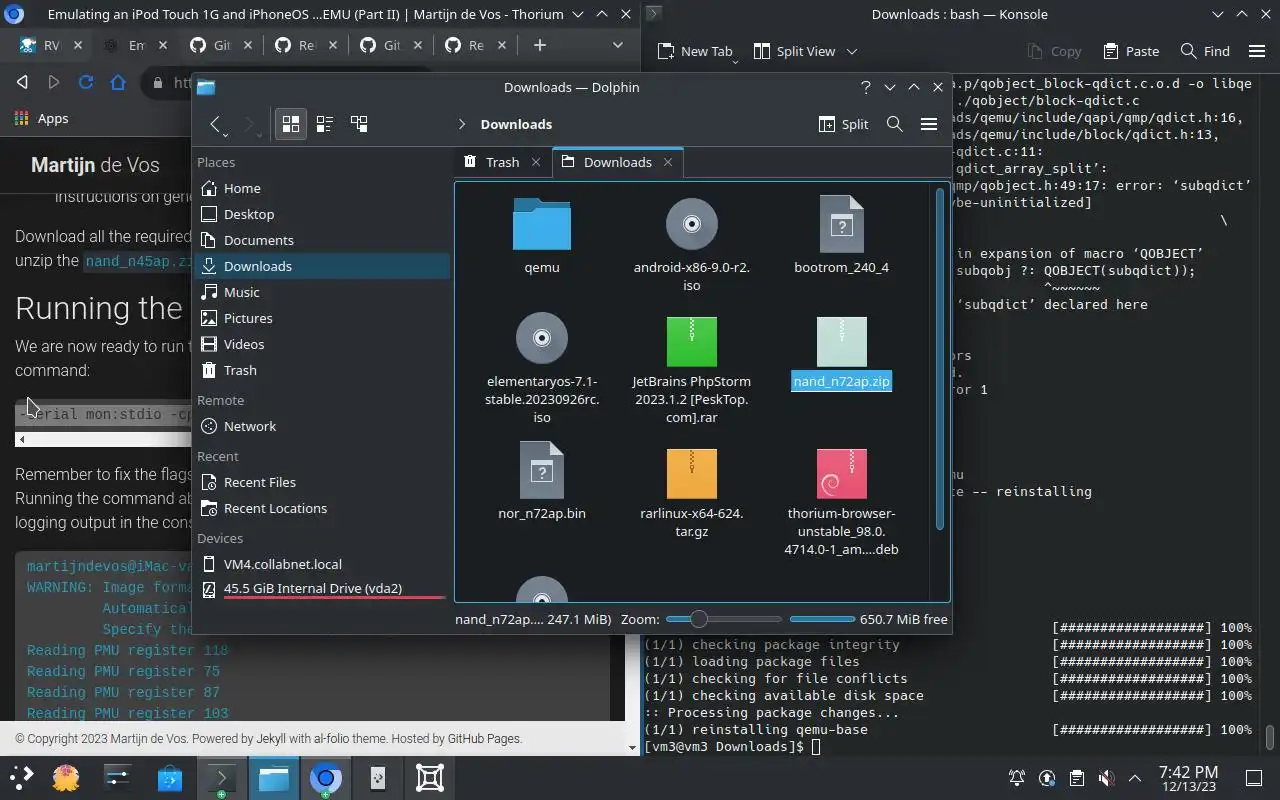This screenshot has width=1280, height=800.
Task: Open Network under Remote
Action: click(x=322, y=426)
